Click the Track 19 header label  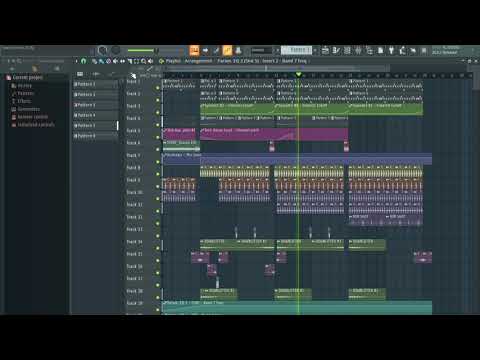click(135, 303)
